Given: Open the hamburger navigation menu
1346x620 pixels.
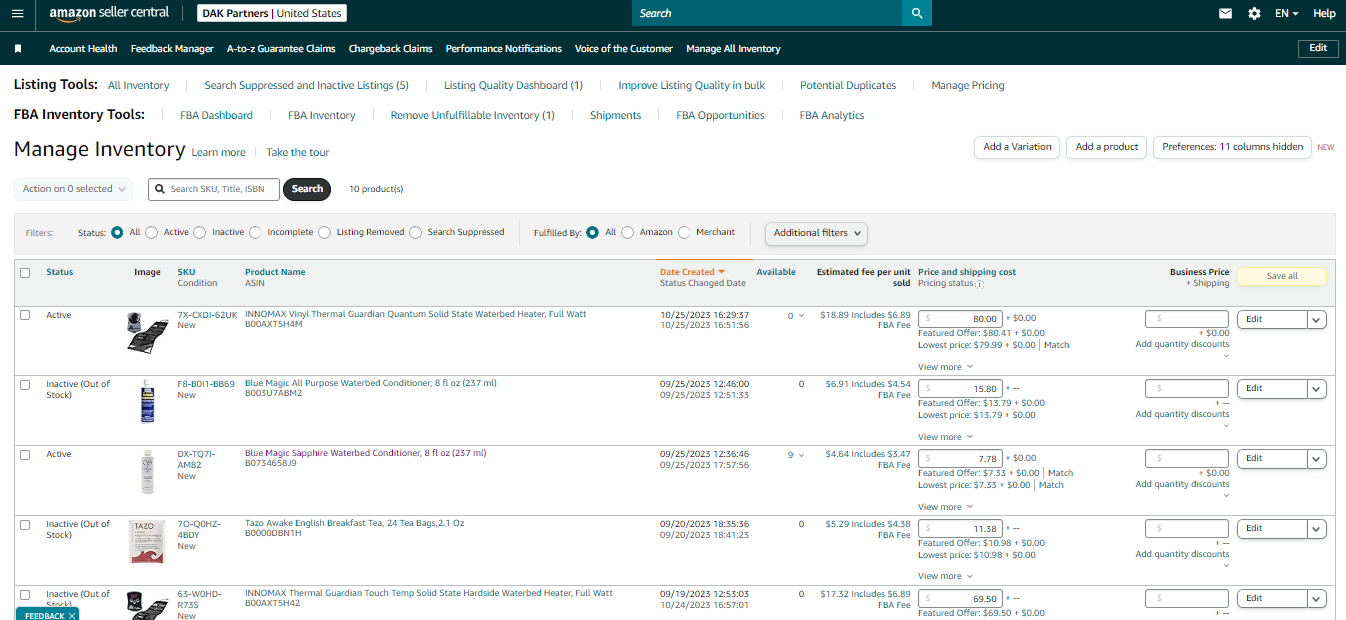Looking at the screenshot, I should pos(17,13).
